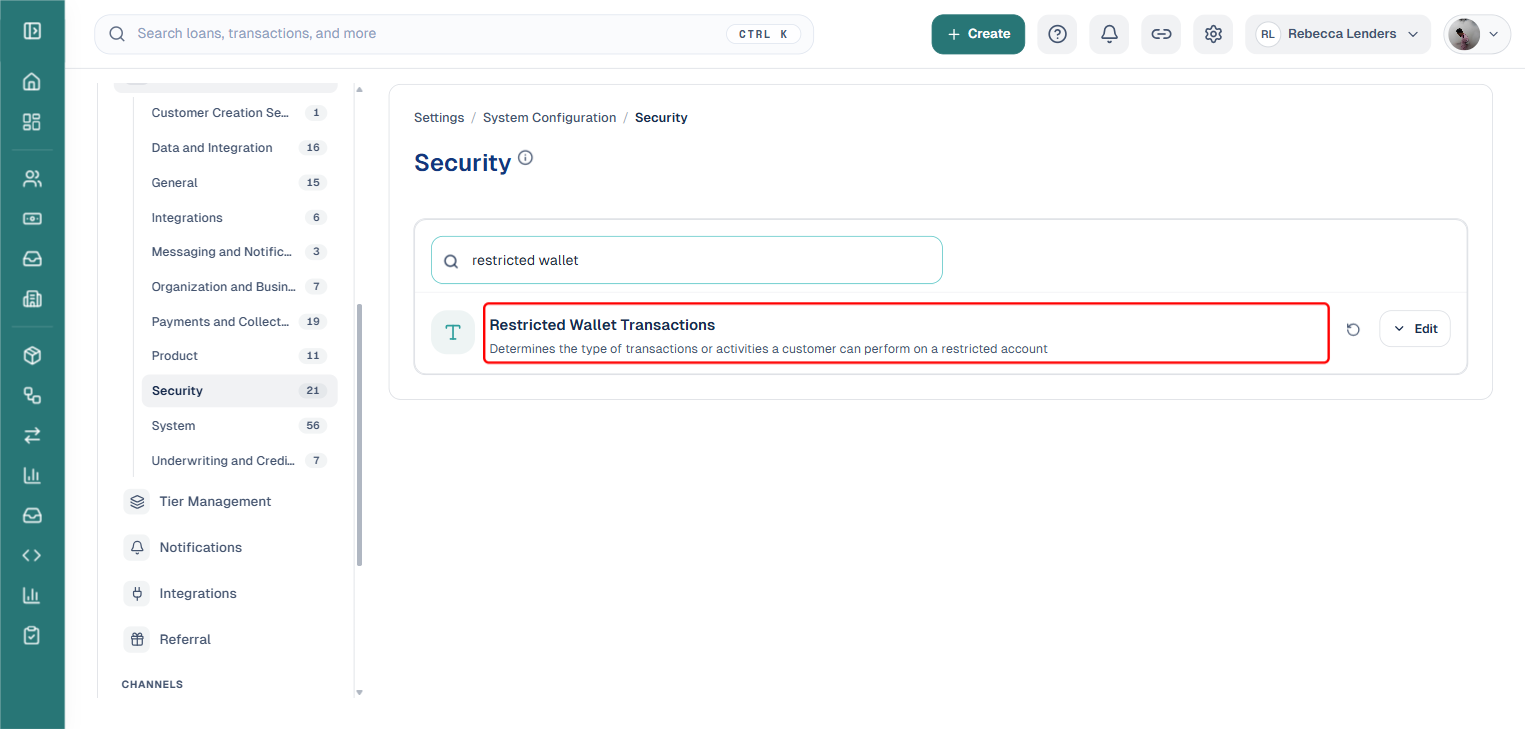Click the banknote icon in left rail
This screenshot has width=1535, height=730.
[x=32, y=219]
